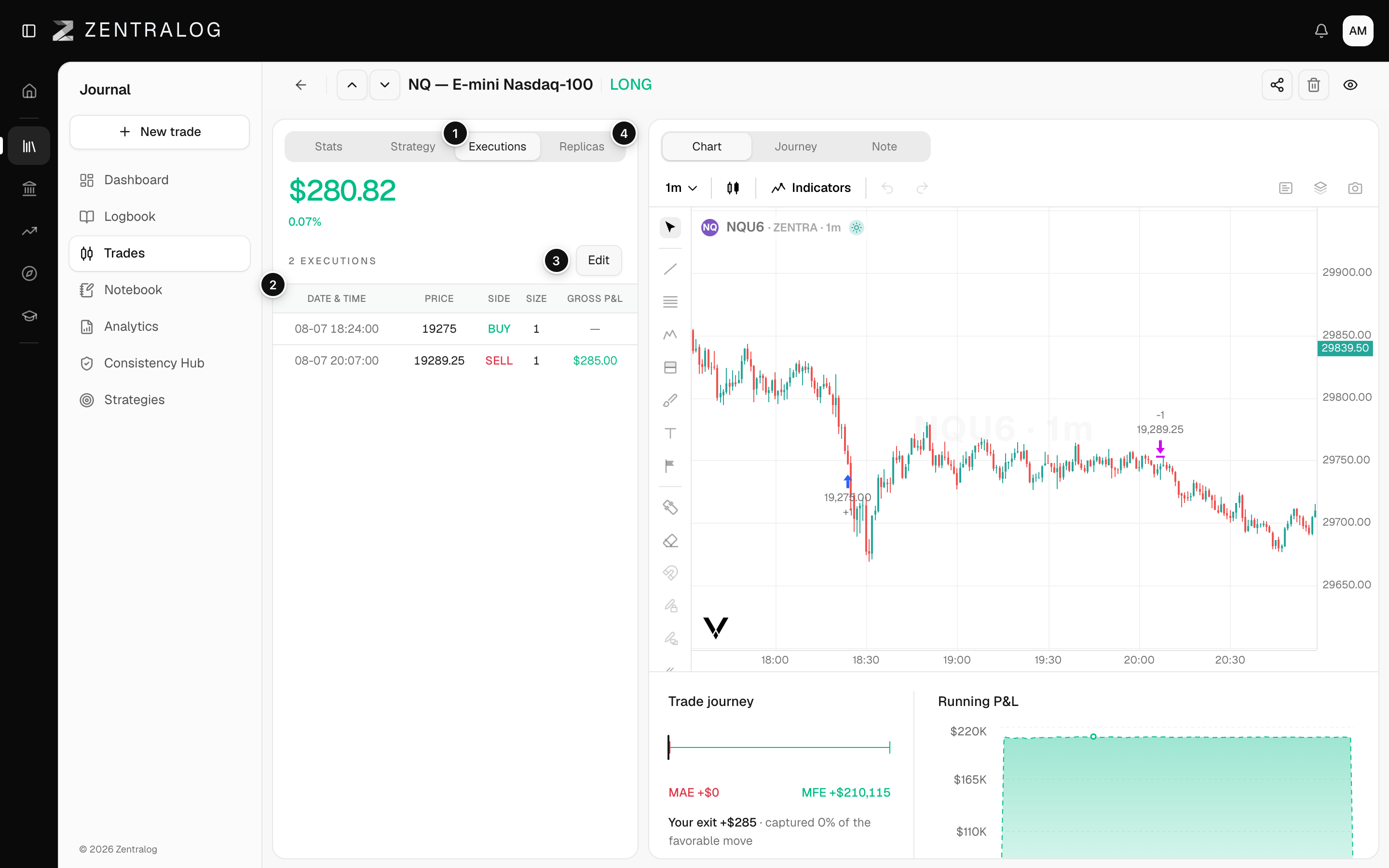This screenshot has height=868, width=1389.
Task: Select the measure ruler tool
Action: [670, 507]
